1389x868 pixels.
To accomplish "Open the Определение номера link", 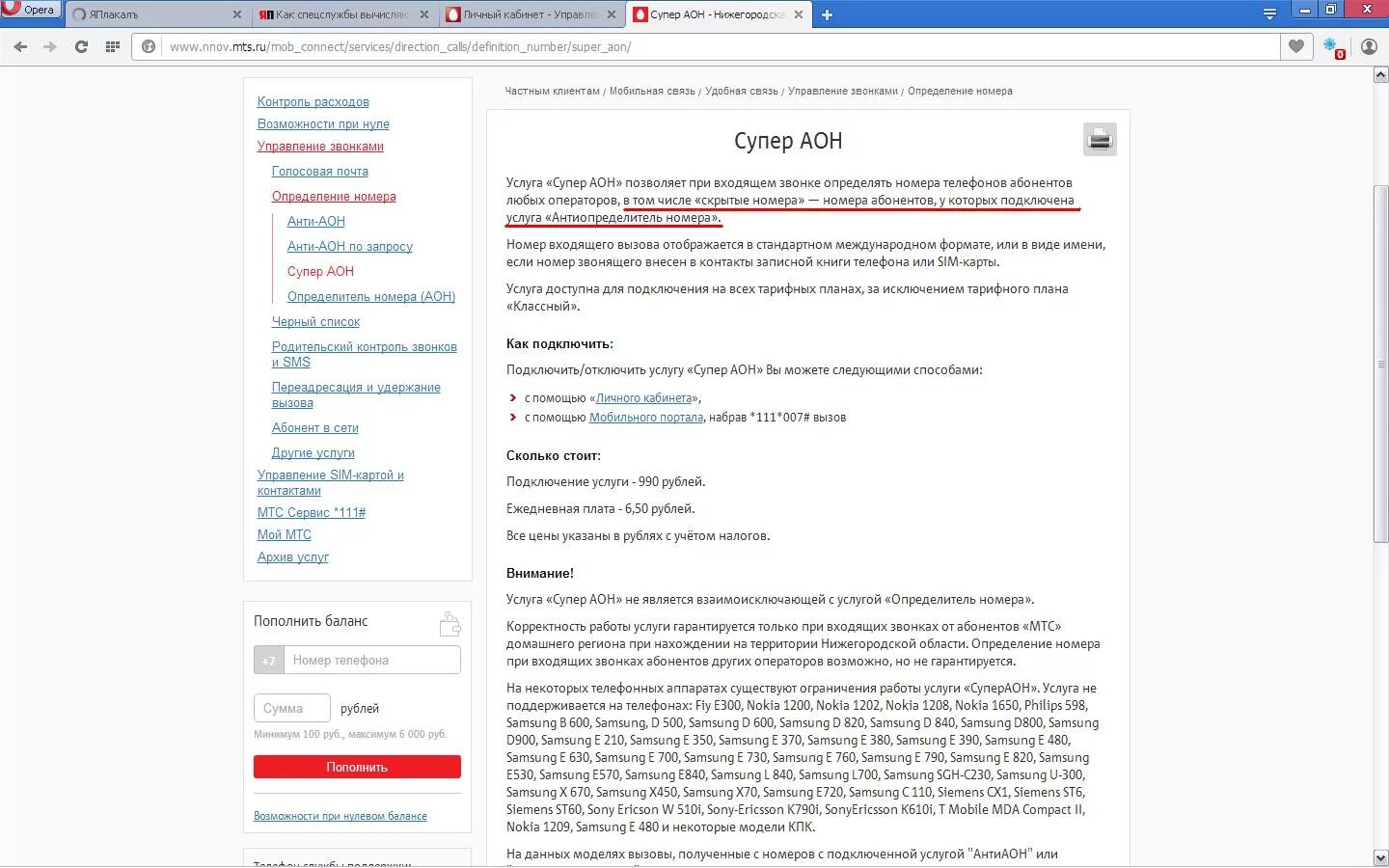I will 334,196.
